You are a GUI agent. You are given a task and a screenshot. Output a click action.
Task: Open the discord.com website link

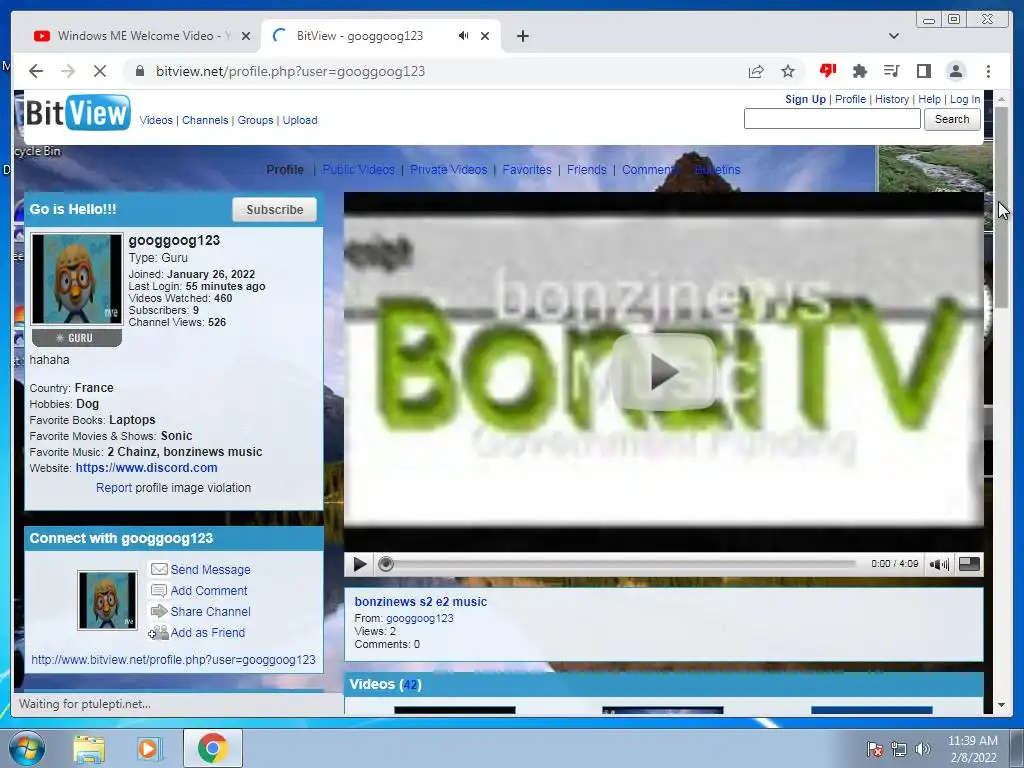(x=146, y=468)
